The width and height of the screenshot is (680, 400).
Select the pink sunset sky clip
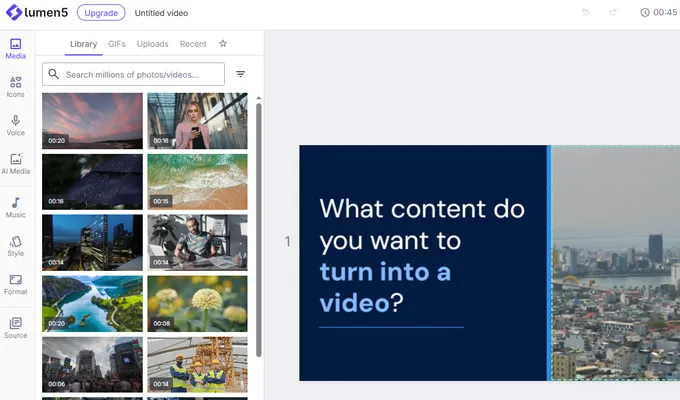92,121
